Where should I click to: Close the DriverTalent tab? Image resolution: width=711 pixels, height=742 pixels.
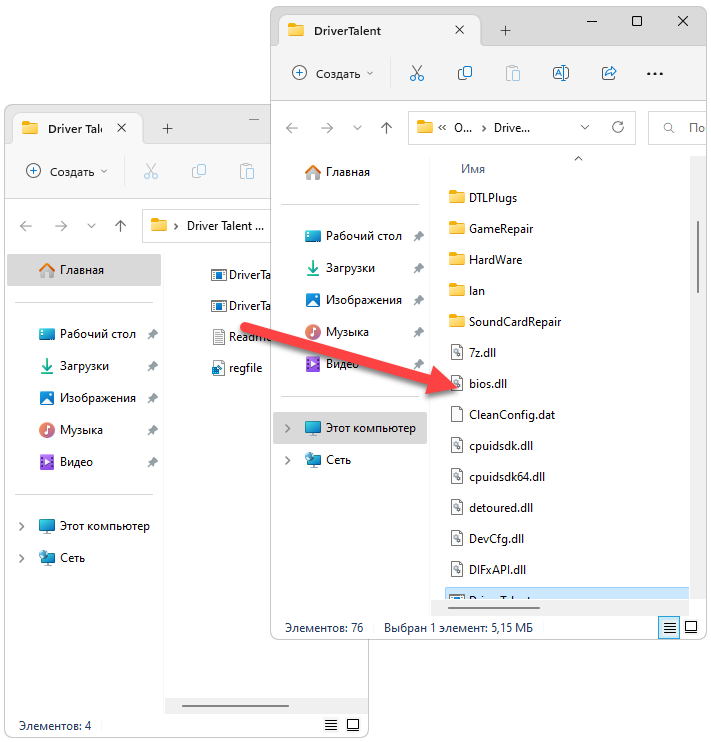[x=459, y=30]
